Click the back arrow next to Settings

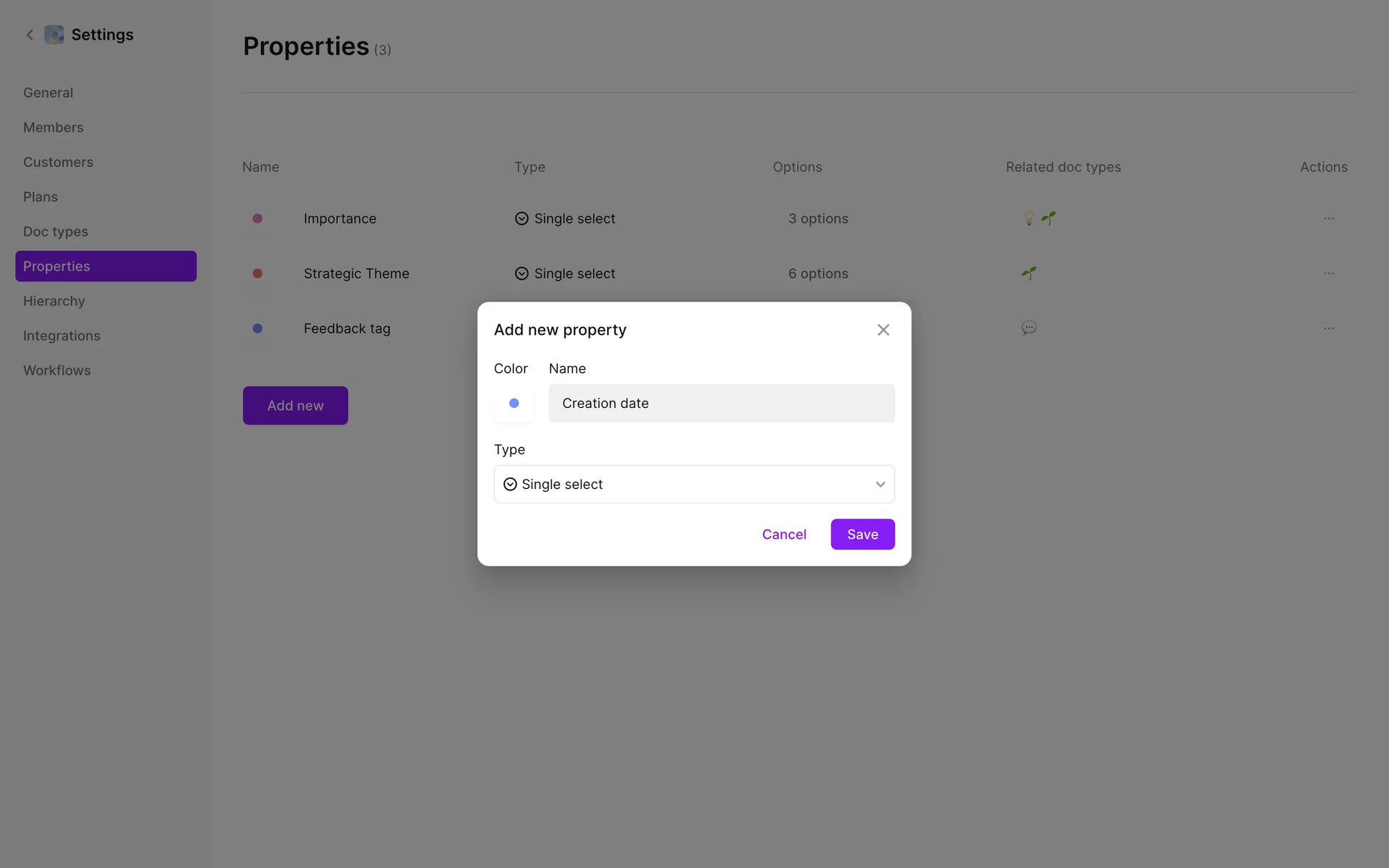[30, 35]
